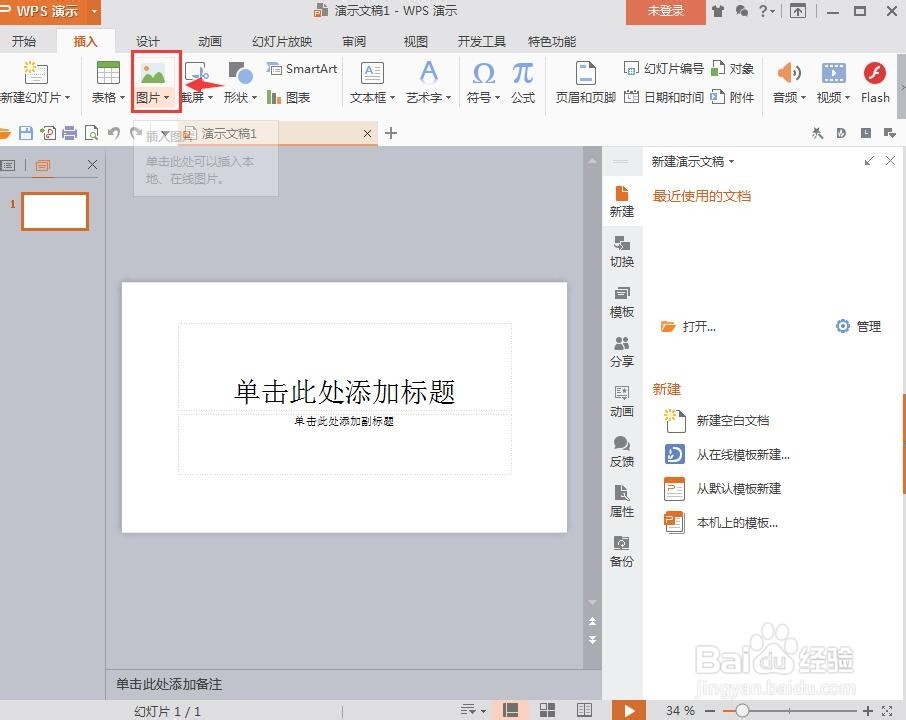Open the Share (分享) sidebar panel
The height and width of the screenshot is (720, 906).
[x=622, y=351]
